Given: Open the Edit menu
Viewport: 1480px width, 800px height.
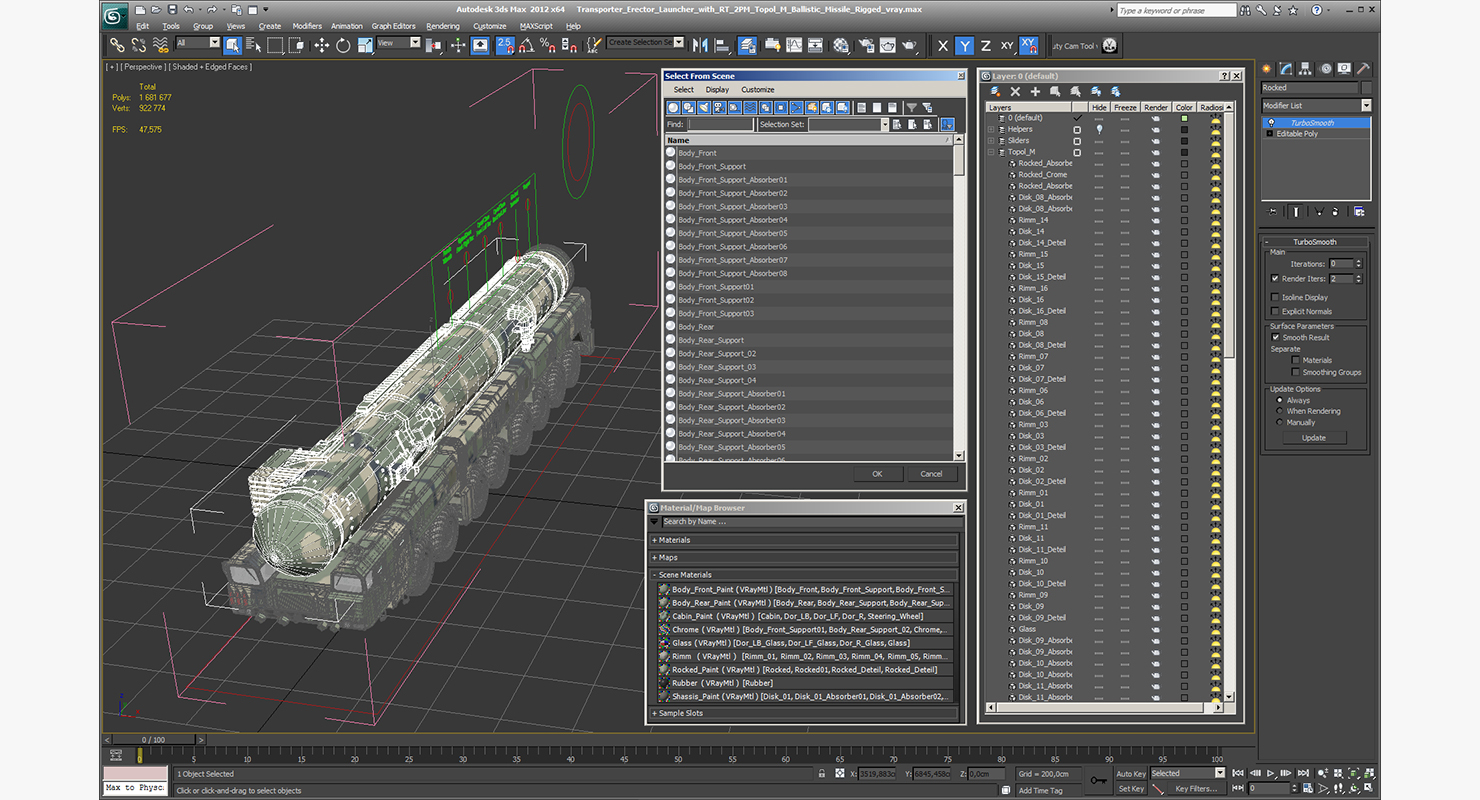Looking at the screenshot, I should (142, 26).
